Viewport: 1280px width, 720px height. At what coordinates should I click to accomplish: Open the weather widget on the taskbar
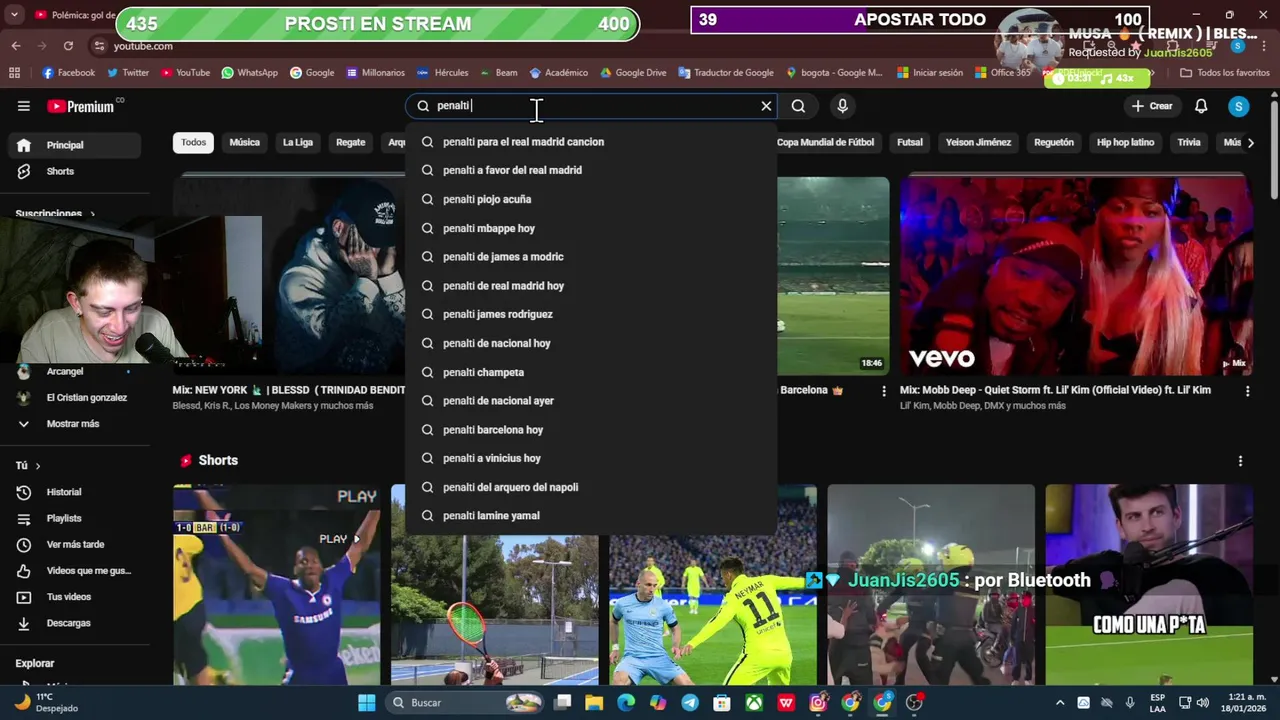click(48, 702)
